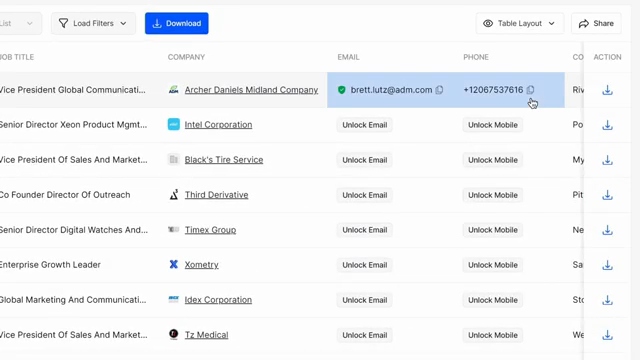Screen dimensions: 640x360
Task: Click the Idex Corporation logo icon
Action: pos(173,300)
